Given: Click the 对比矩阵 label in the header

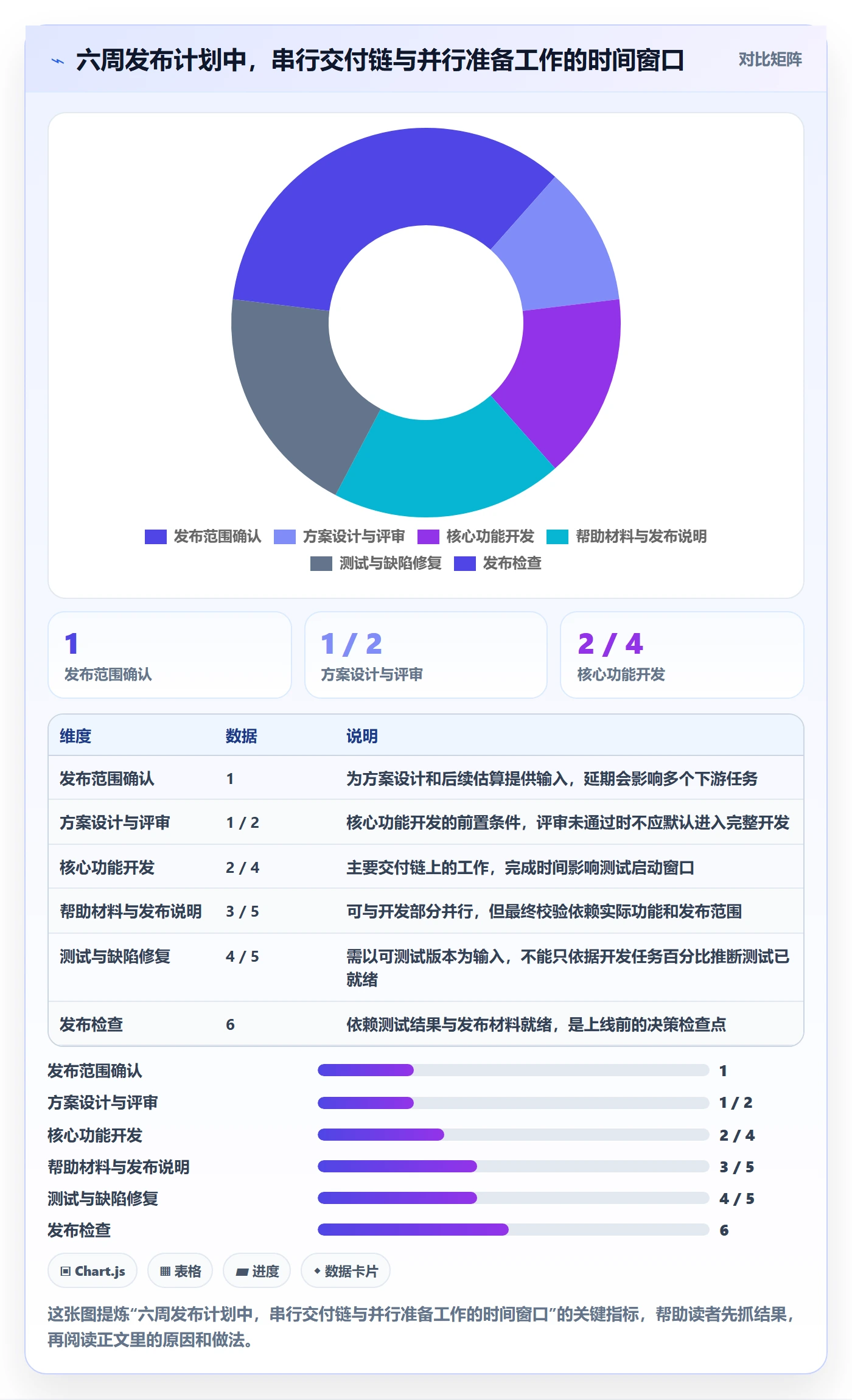Looking at the screenshot, I should click(770, 60).
